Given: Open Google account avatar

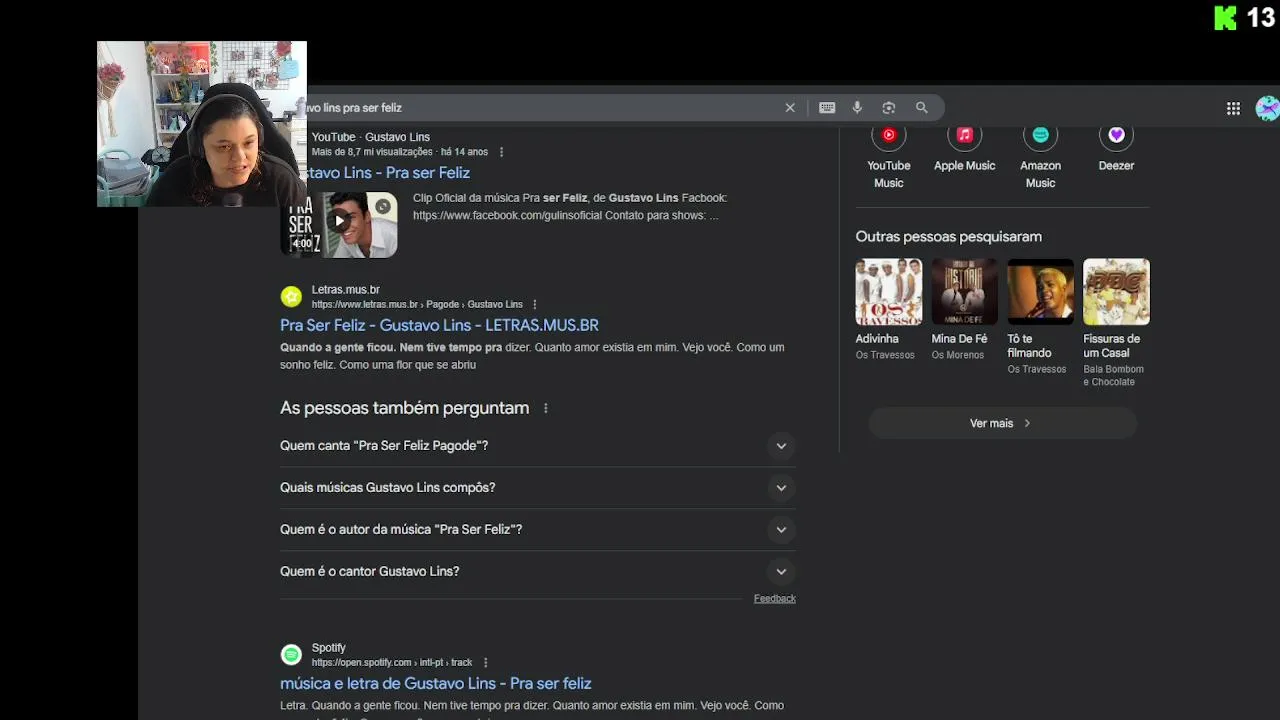Looking at the screenshot, I should coord(1267,109).
